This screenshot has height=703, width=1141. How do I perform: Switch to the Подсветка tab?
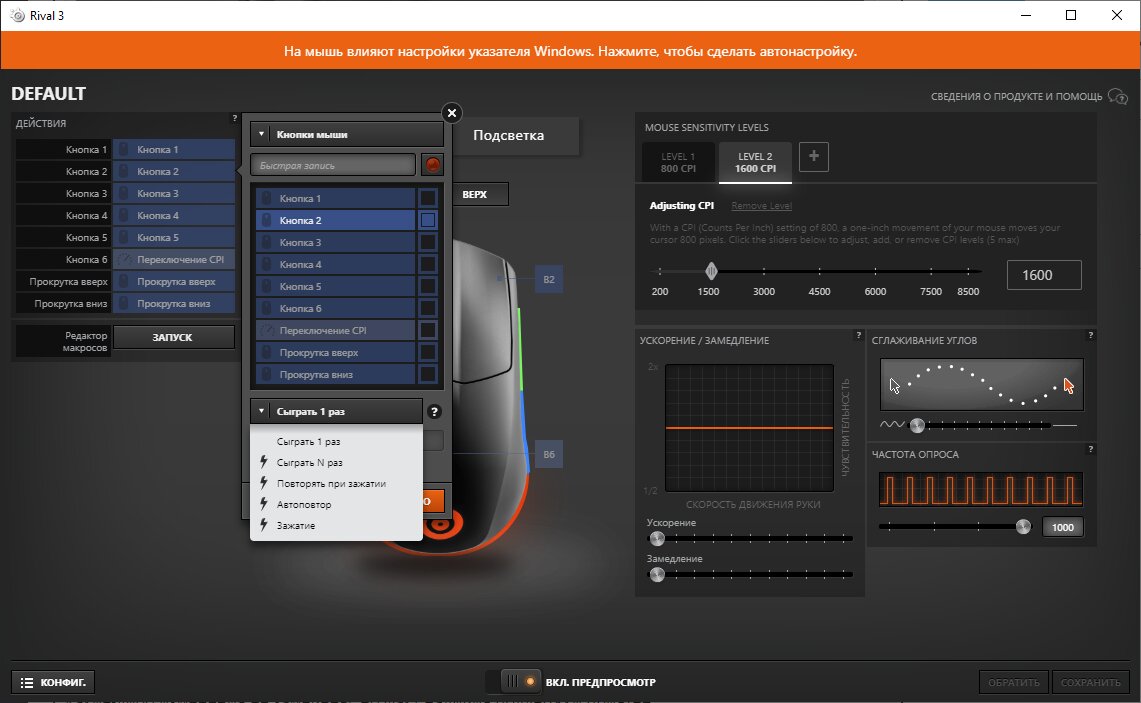coord(509,135)
